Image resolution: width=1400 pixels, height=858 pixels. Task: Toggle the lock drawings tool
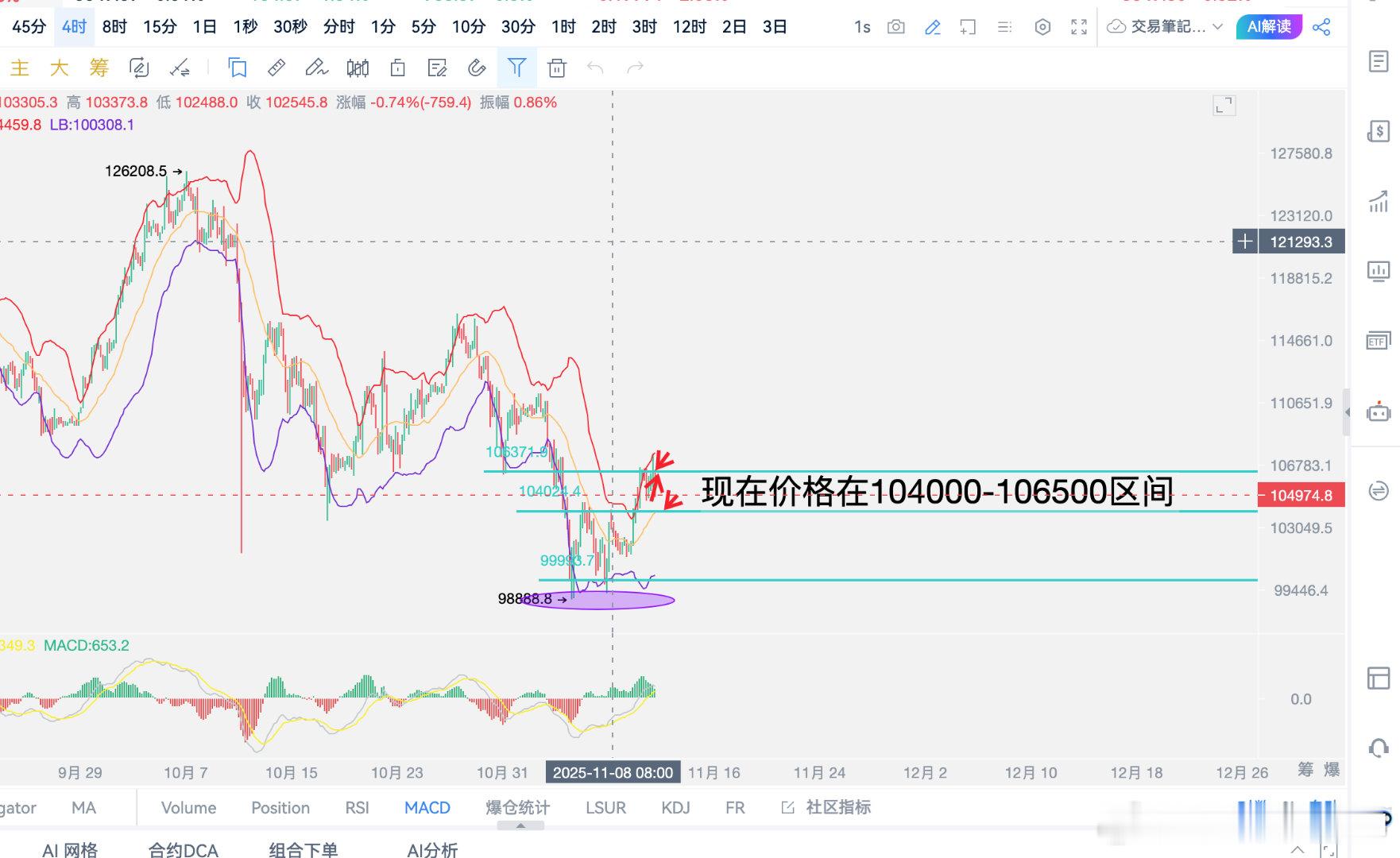click(397, 68)
